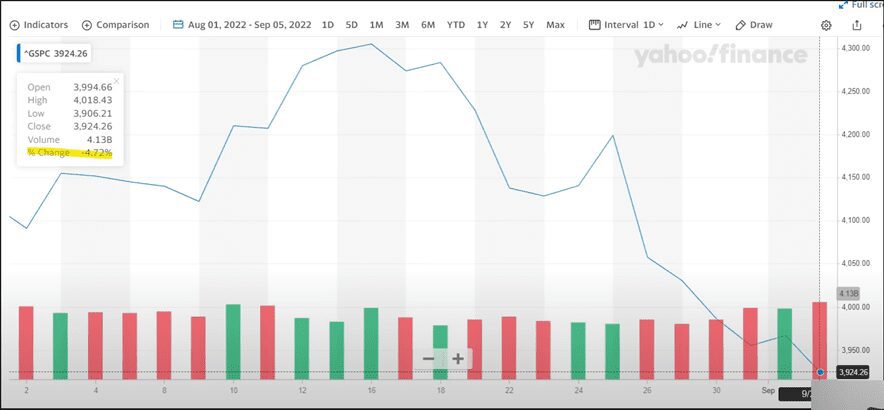Set chart range to Max

(x=555, y=24)
